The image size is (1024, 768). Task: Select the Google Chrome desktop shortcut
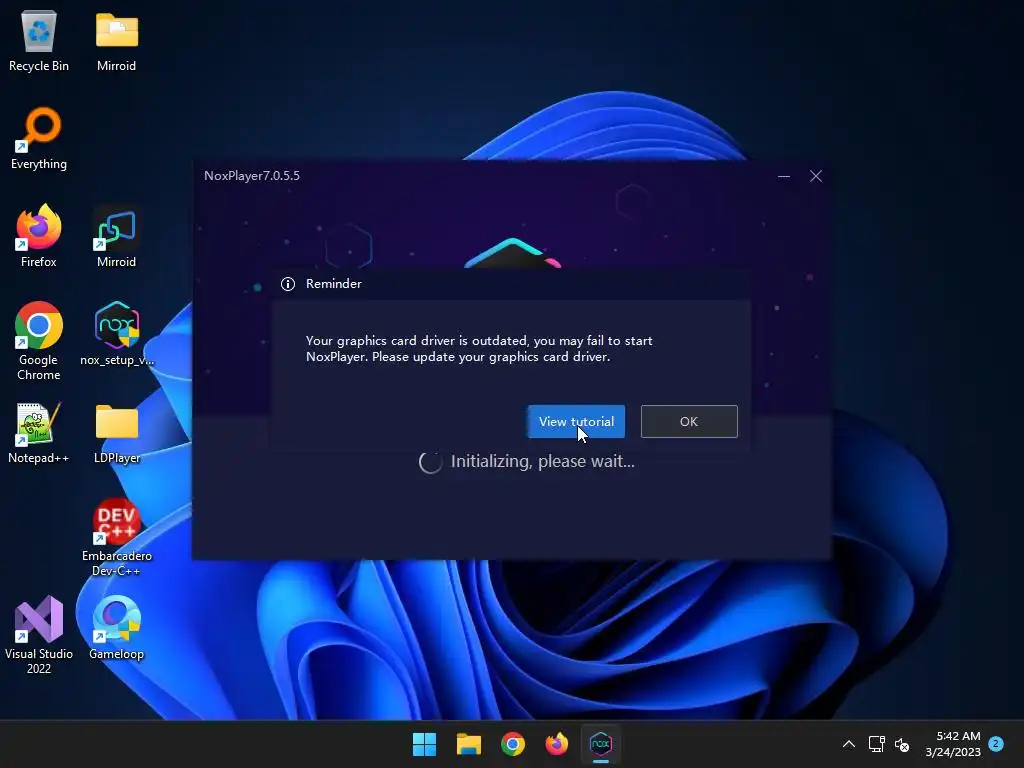coord(39,341)
